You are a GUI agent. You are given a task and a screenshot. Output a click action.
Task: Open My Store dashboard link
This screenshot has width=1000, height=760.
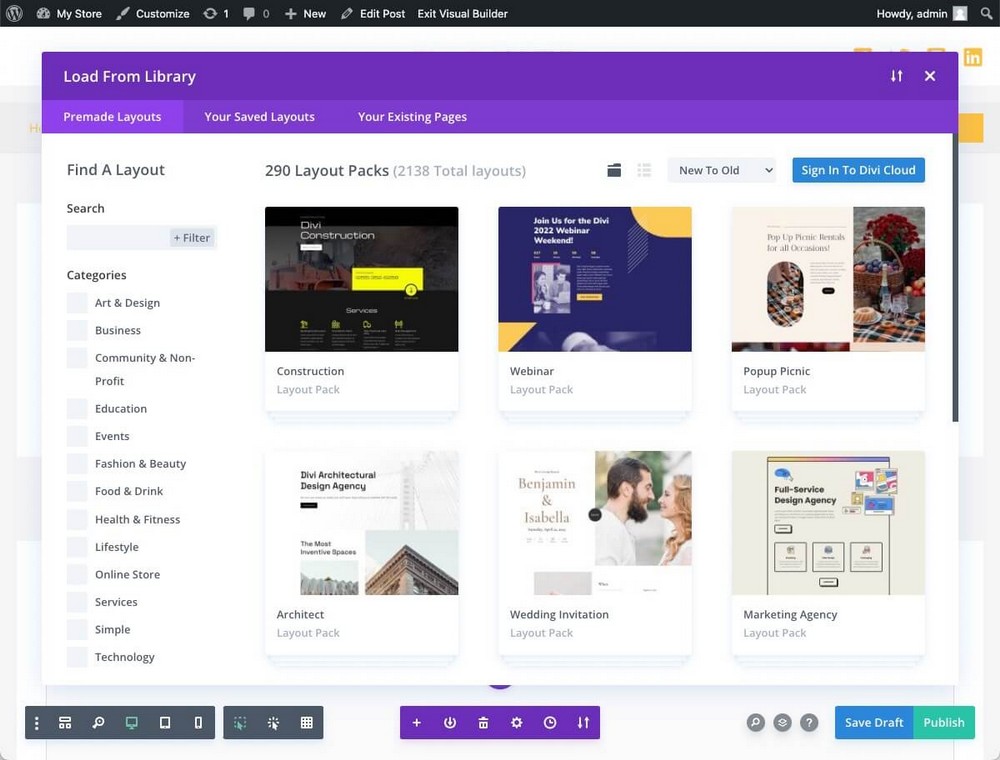click(x=69, y=13)
